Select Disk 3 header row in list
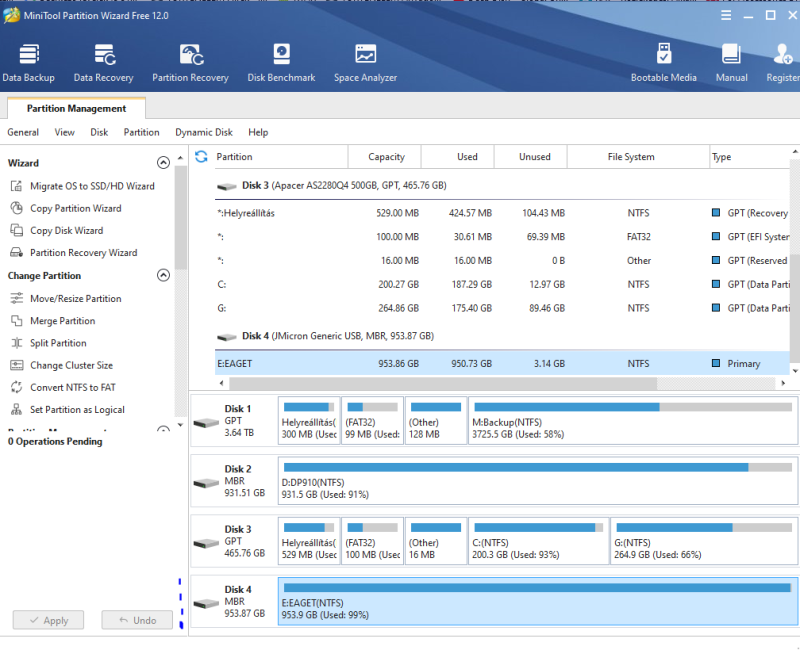 [502, 186]
